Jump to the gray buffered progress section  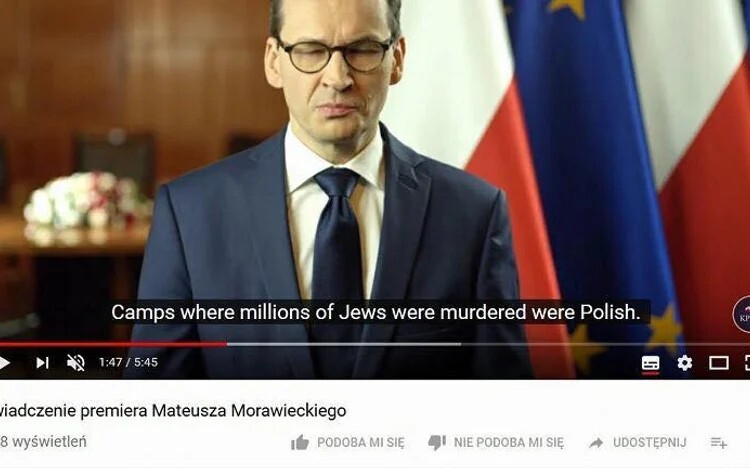(x=344, y=344)
